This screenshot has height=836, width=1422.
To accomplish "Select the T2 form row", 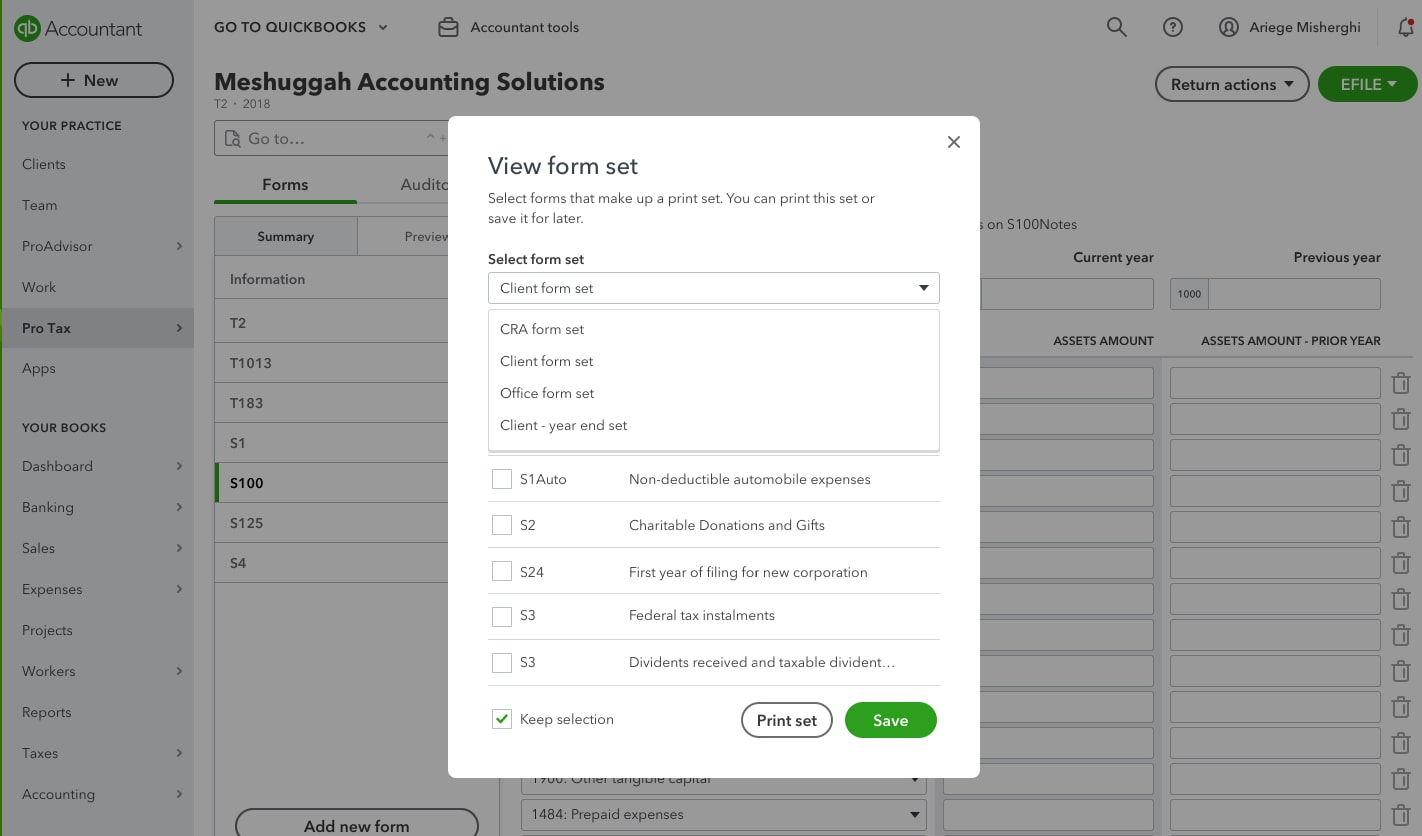I will tap(331, 323).
